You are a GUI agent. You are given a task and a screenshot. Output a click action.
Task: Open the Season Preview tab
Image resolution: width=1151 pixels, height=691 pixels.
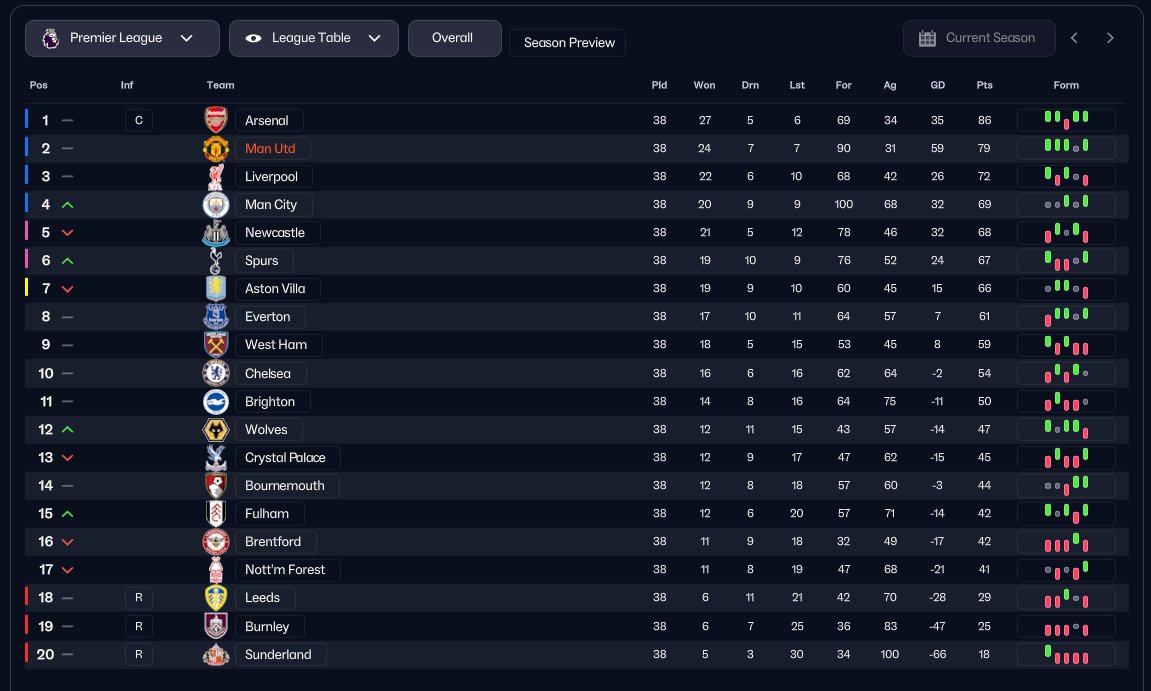568,43
